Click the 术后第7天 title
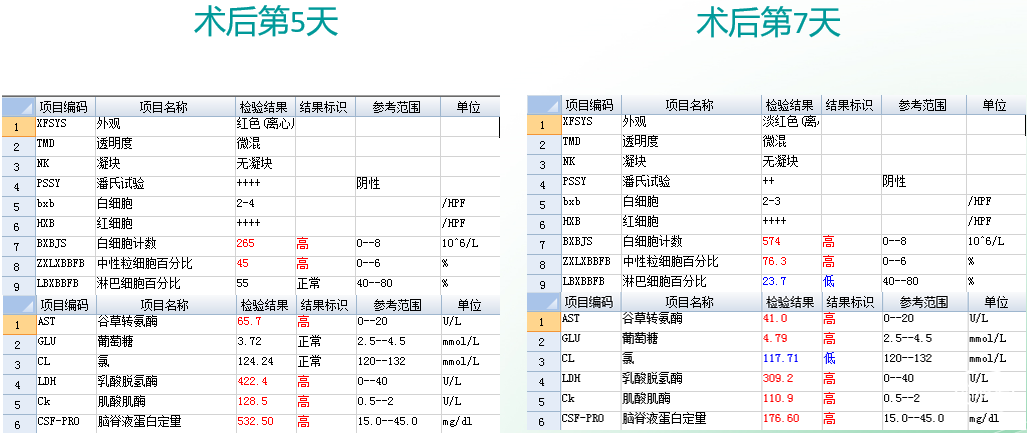The height and width of the screenshot is (433, 1027). (768, 24)
